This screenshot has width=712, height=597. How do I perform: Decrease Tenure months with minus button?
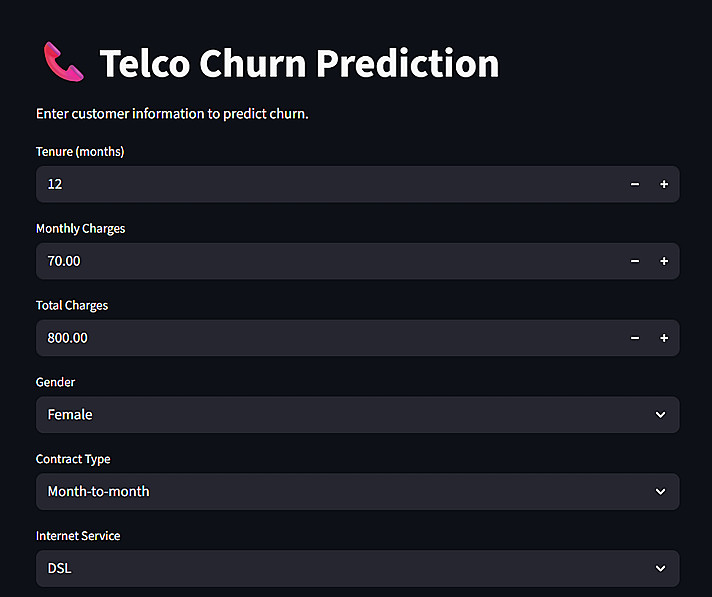tap(635, 184)
